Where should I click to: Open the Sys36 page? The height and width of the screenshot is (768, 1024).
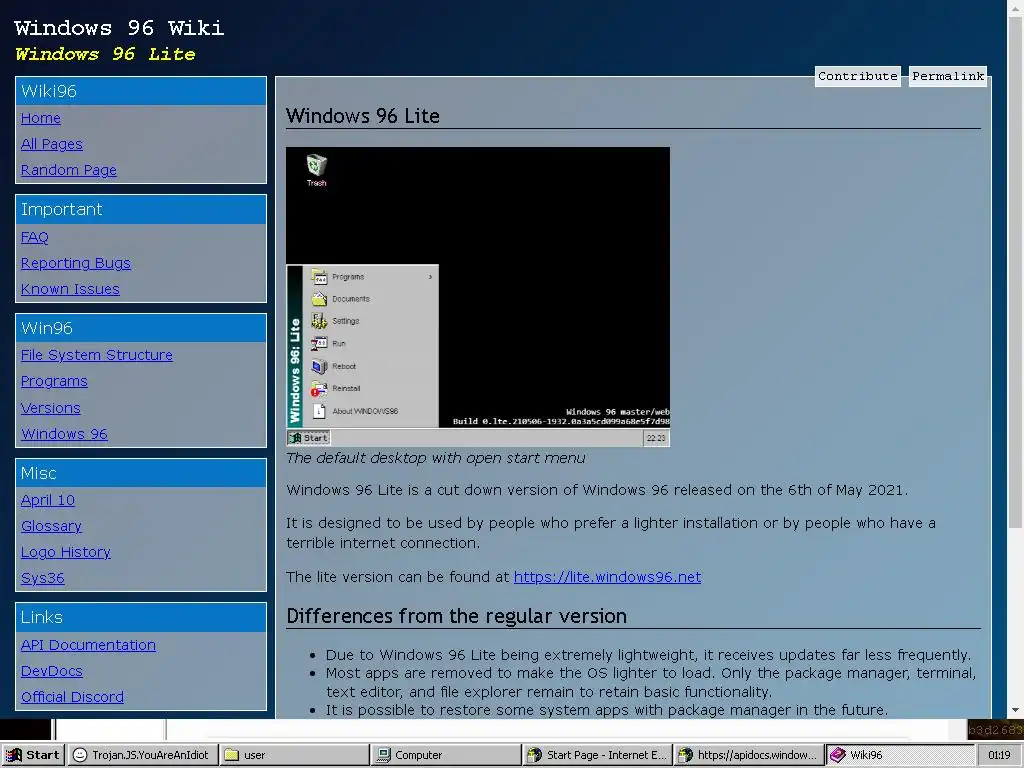pyautogui.click(x=42, y=579)
